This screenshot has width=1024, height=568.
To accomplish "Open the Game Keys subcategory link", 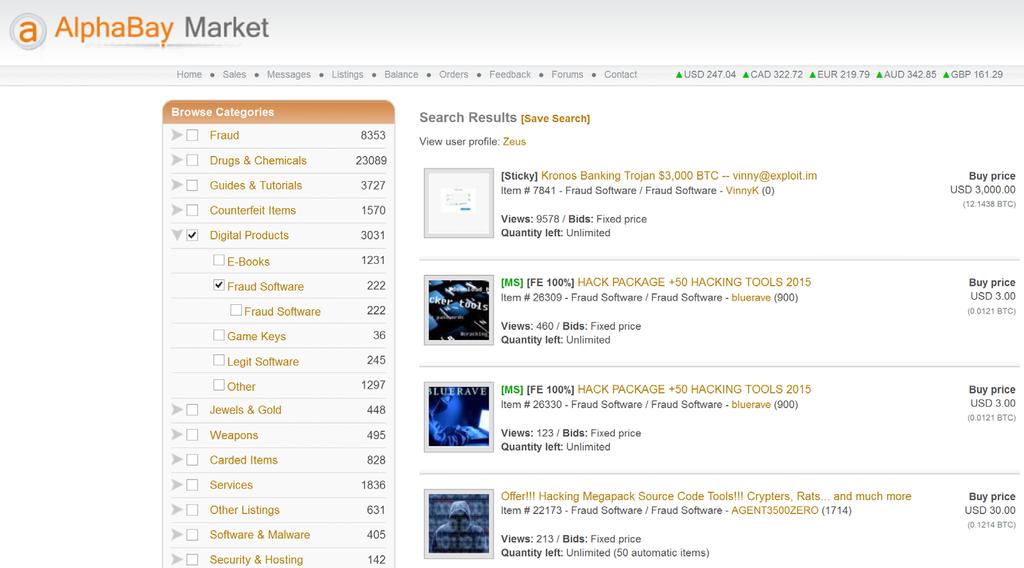I will (x=256, y=336).
